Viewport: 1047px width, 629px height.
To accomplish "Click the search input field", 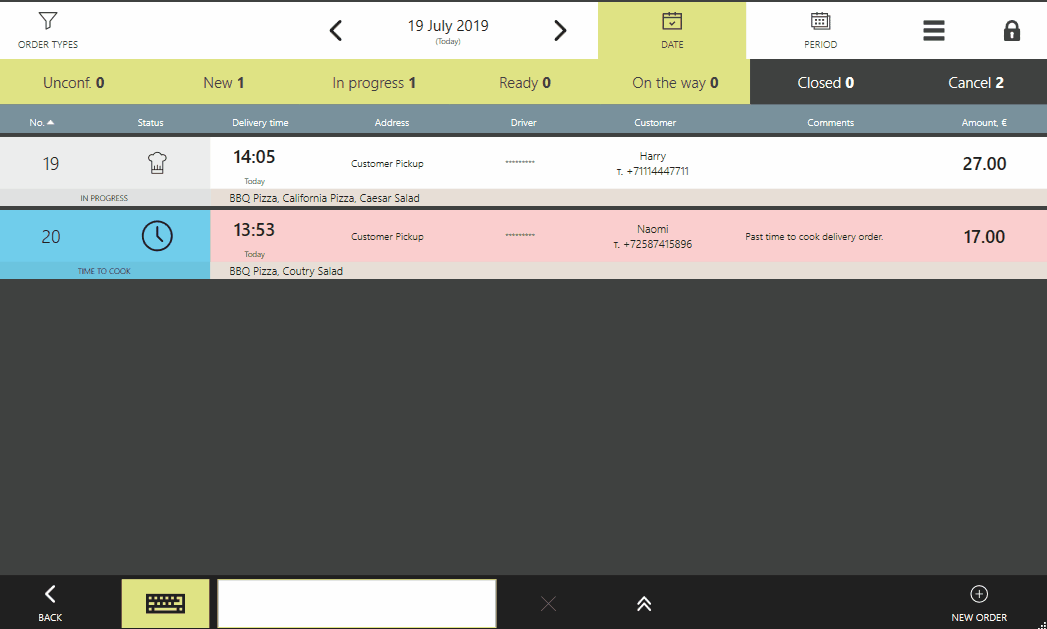I will coord(356,603).
